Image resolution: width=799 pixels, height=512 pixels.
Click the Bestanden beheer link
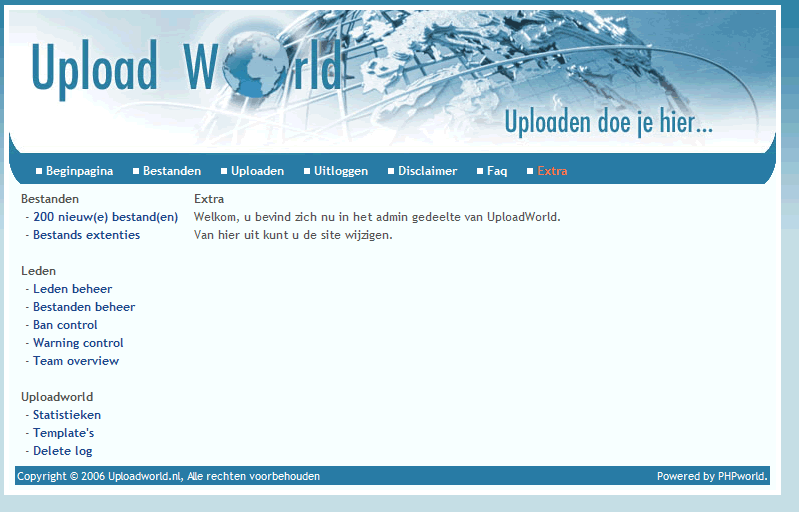[x=84, y=307]
